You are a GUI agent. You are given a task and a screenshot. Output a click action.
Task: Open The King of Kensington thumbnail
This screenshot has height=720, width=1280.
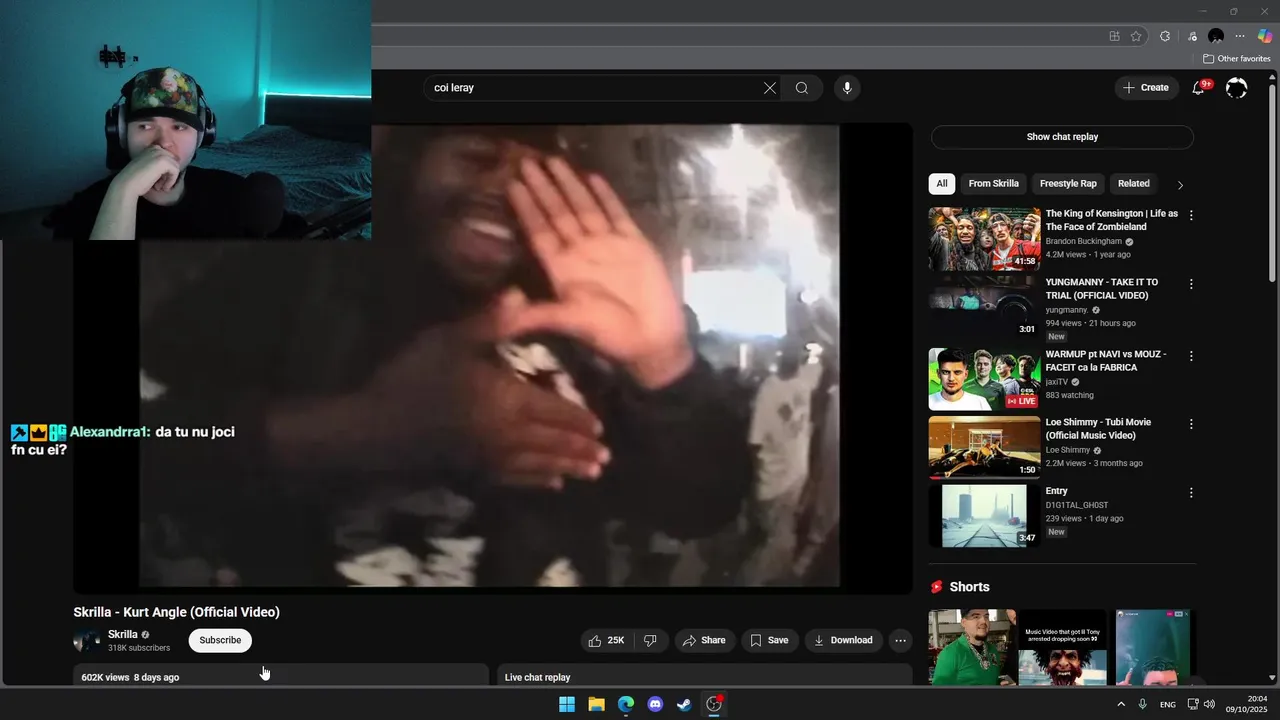pyautogui.click(x=985, y=239)
